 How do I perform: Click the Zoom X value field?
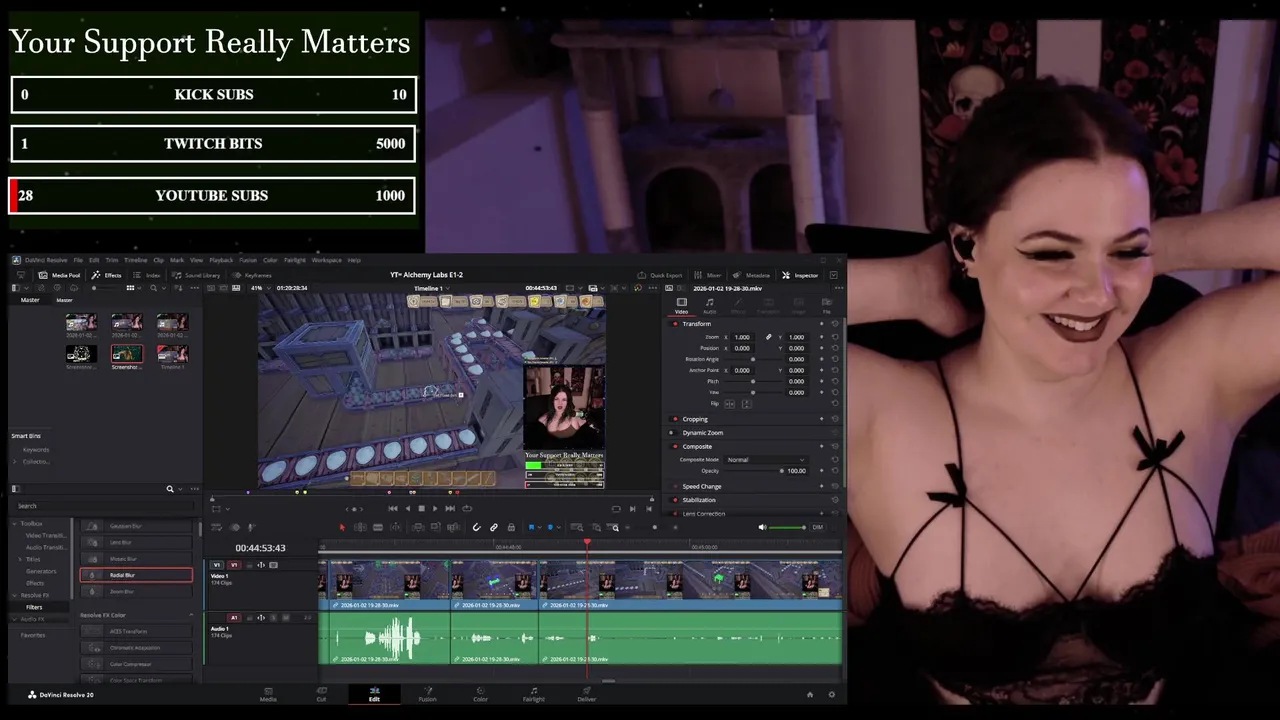742,337
